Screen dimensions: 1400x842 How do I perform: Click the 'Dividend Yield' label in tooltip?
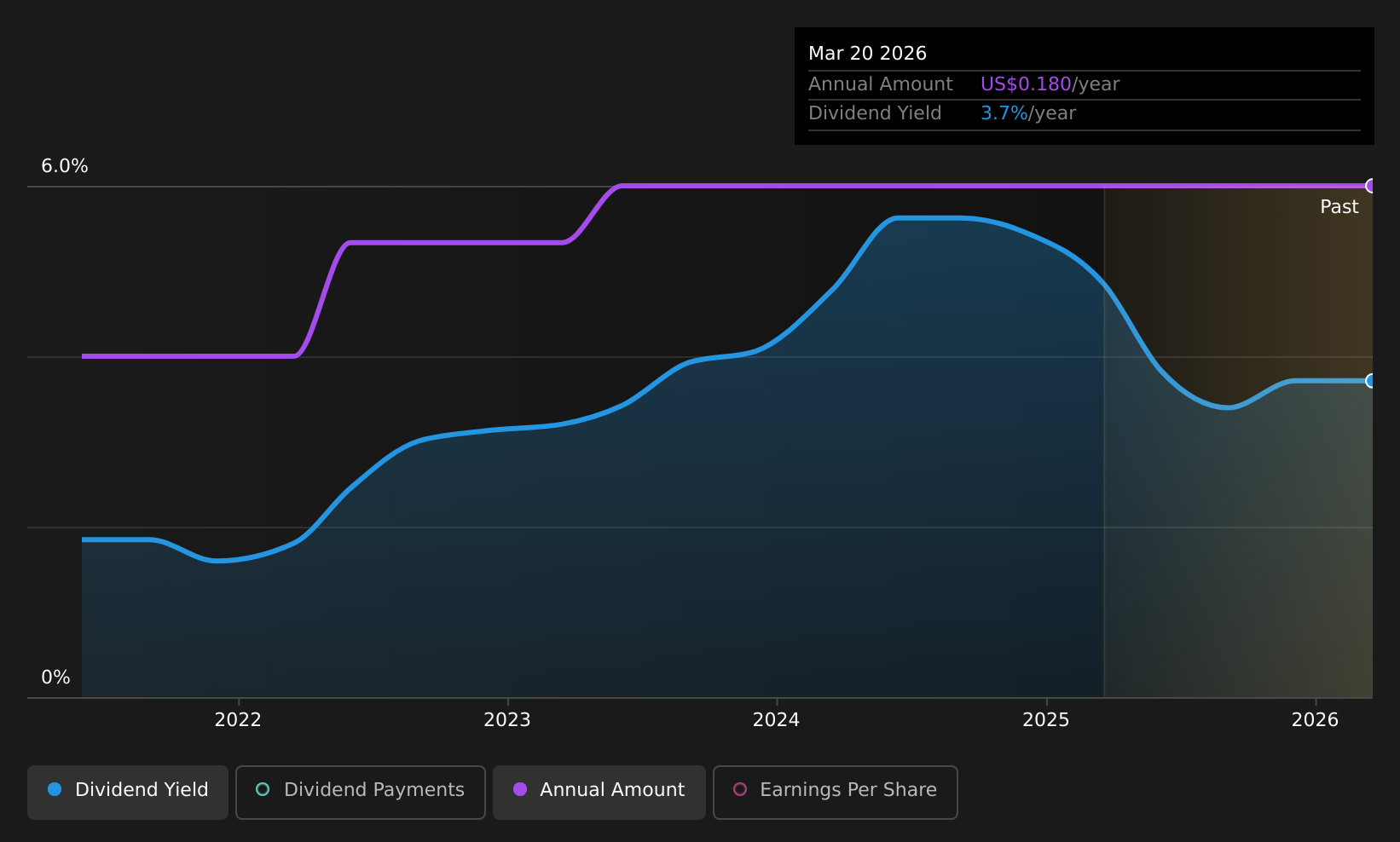[875, 113]
